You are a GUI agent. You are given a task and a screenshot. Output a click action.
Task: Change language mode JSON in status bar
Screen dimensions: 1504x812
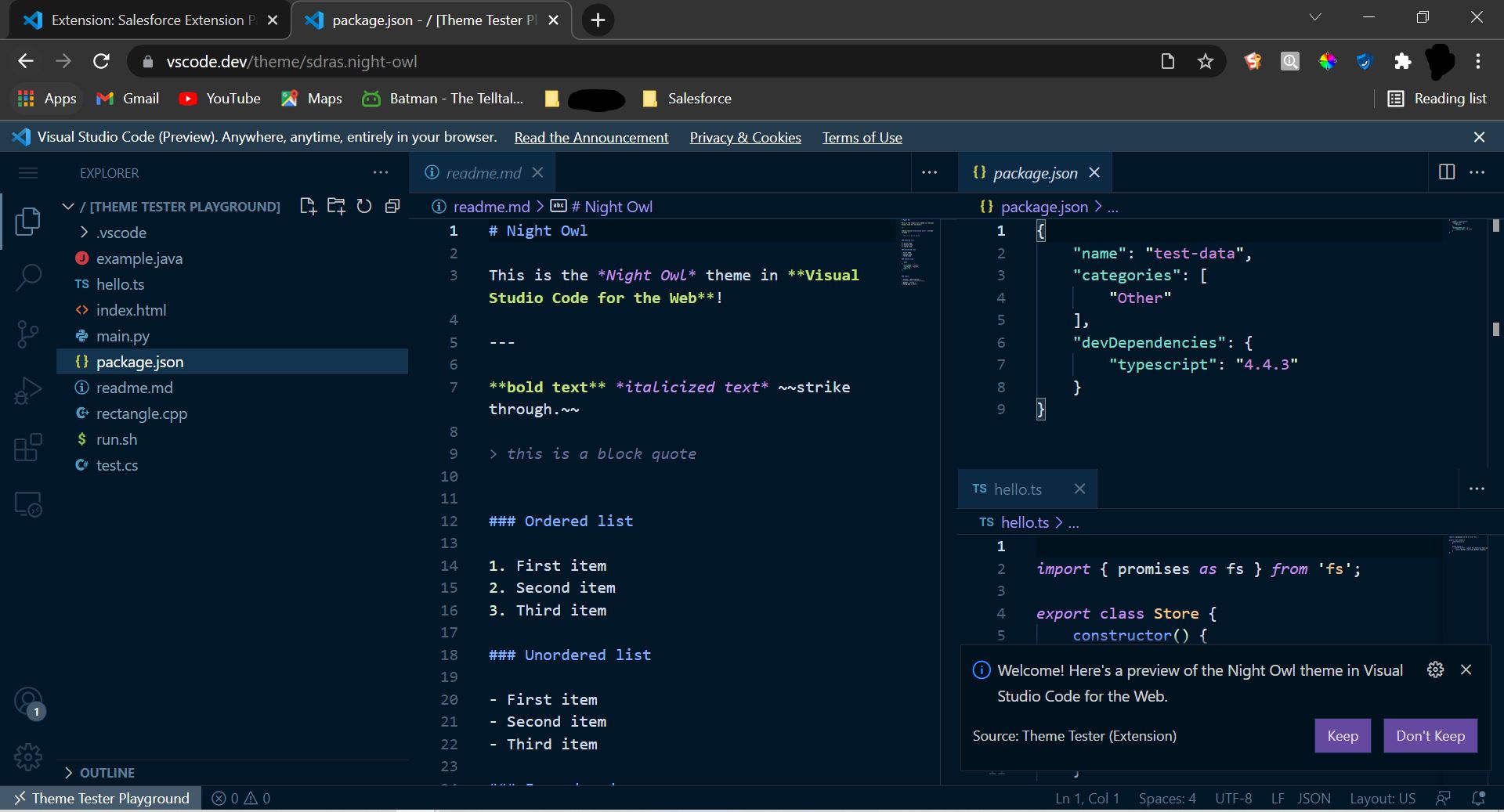[x=1314, y=798]
